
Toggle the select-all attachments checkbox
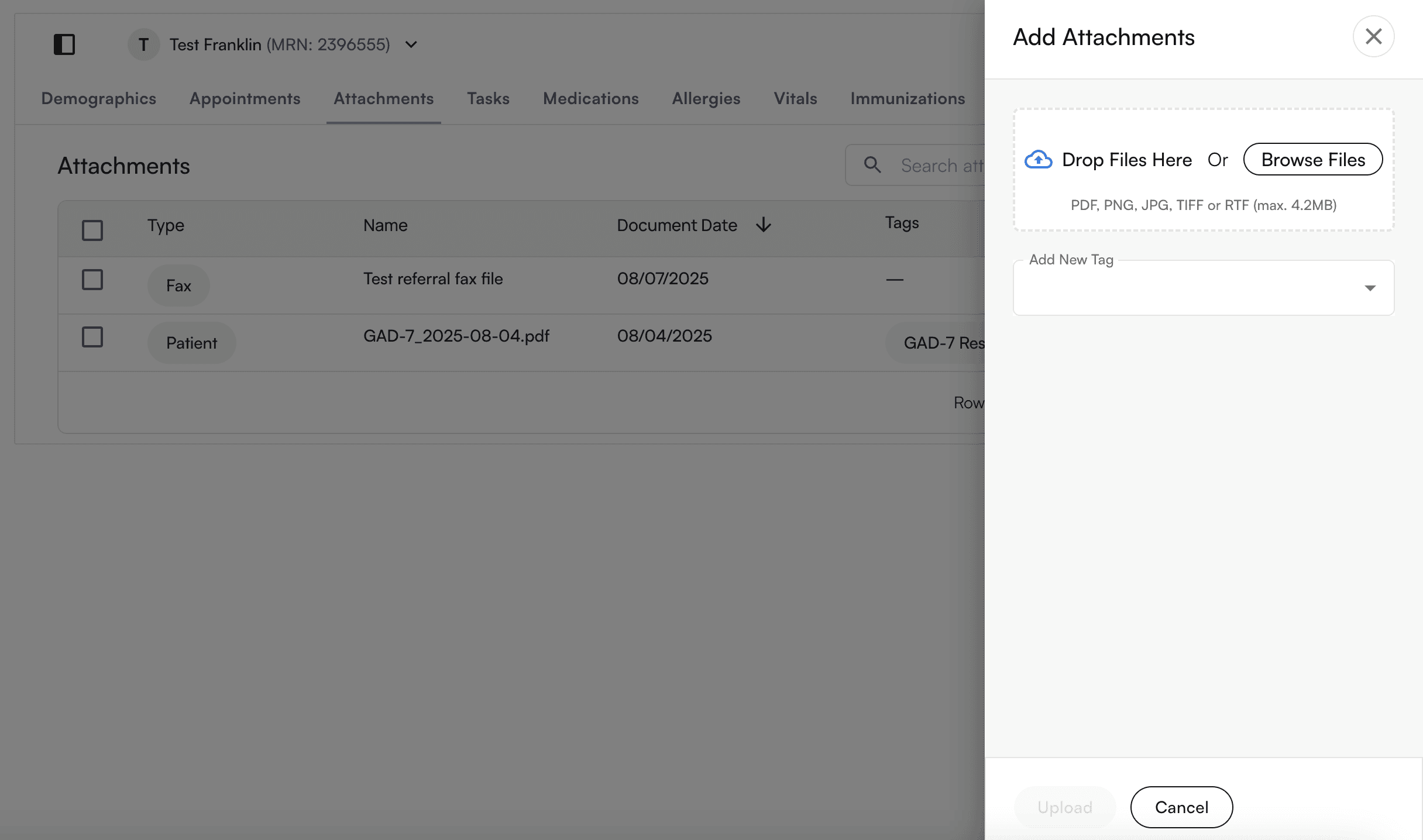92,230
